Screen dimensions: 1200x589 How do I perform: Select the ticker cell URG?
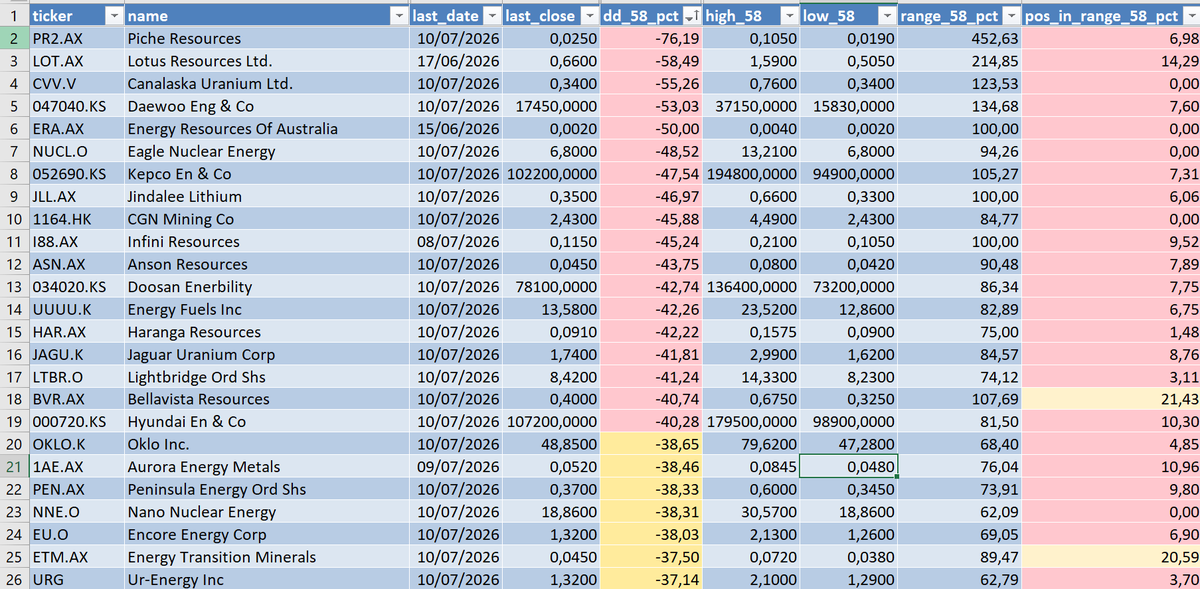[77, 580]
